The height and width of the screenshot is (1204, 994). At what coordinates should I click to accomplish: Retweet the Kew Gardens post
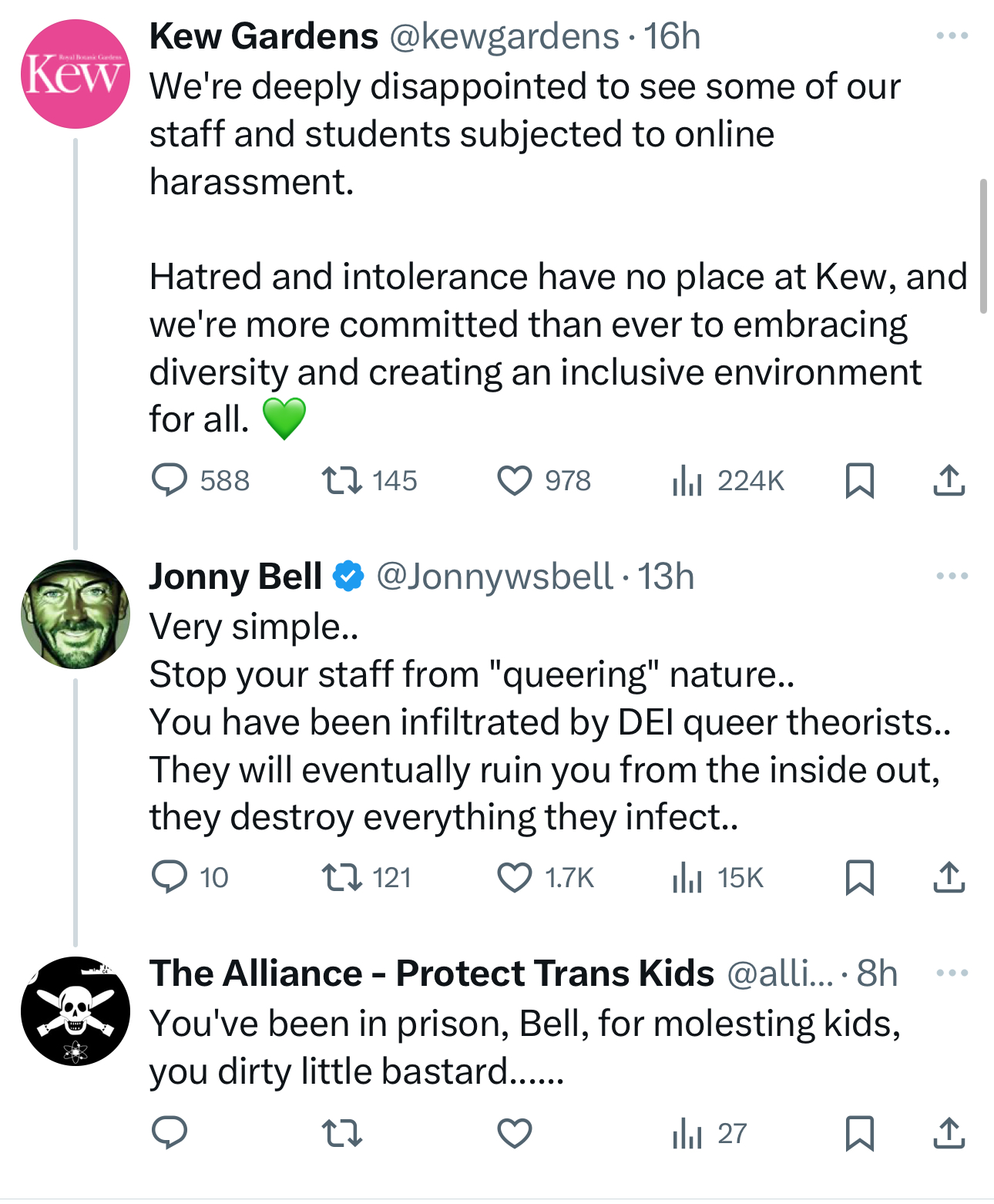pyautogui.click(x=342, y=480)
